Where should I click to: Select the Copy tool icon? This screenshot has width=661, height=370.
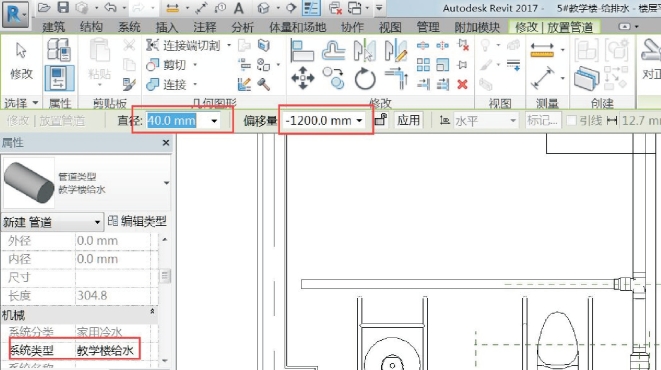[x=333, y=78]
